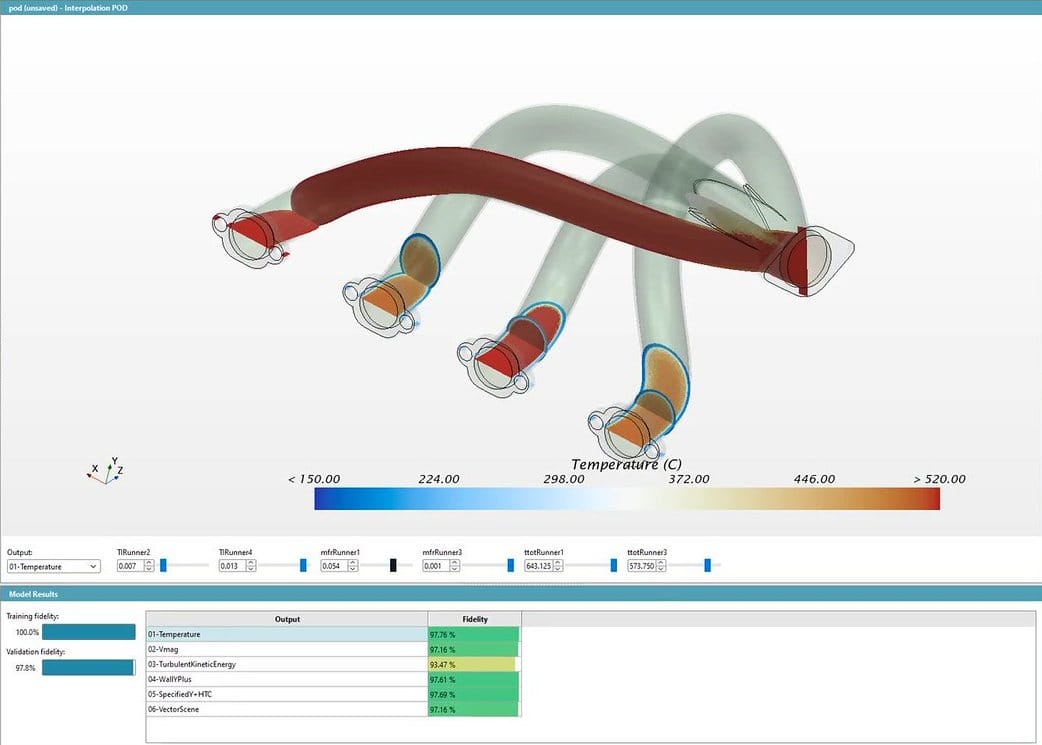Select the 02-Vmag output row

tap(334, 649)
